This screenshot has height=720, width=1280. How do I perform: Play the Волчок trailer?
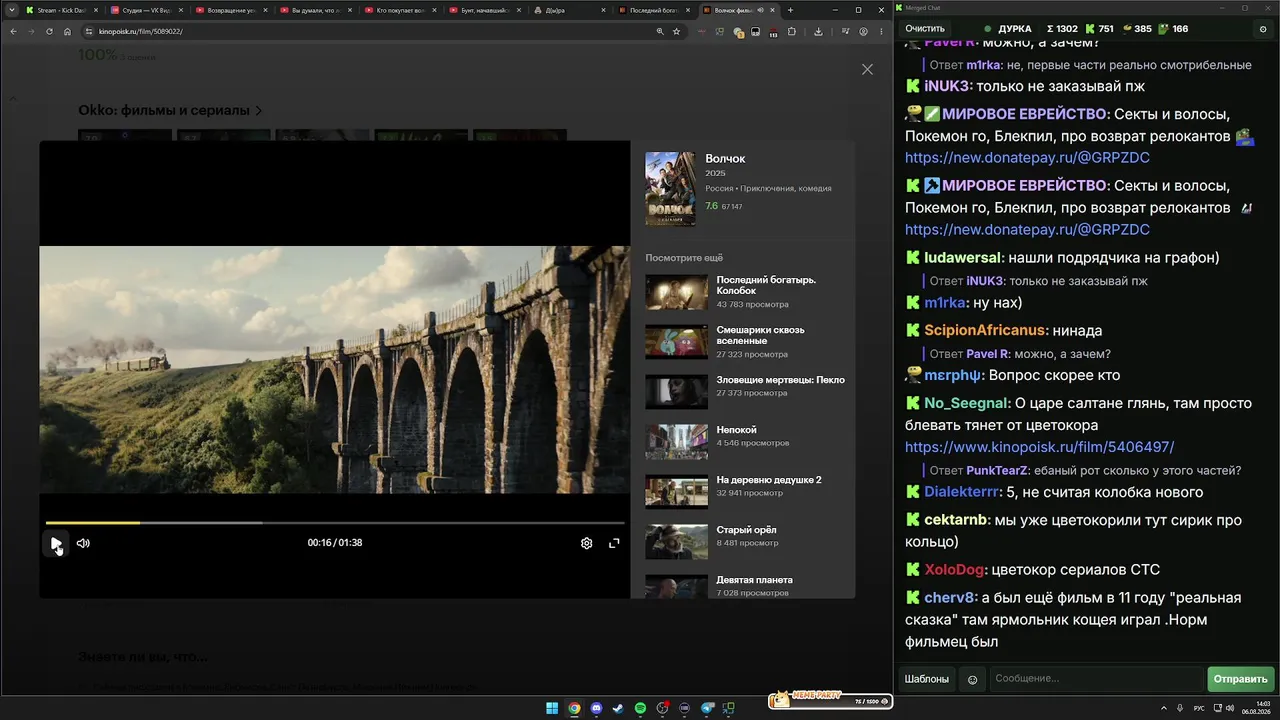pyautogui.click(x=56, y=543)
